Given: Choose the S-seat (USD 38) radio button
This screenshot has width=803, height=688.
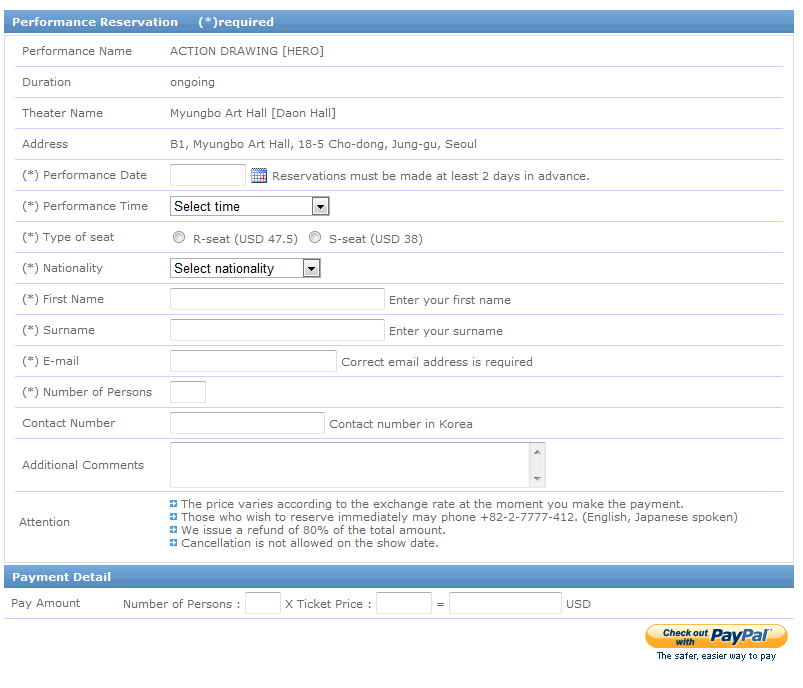Looking at the screenshot, I should [315, 237].
